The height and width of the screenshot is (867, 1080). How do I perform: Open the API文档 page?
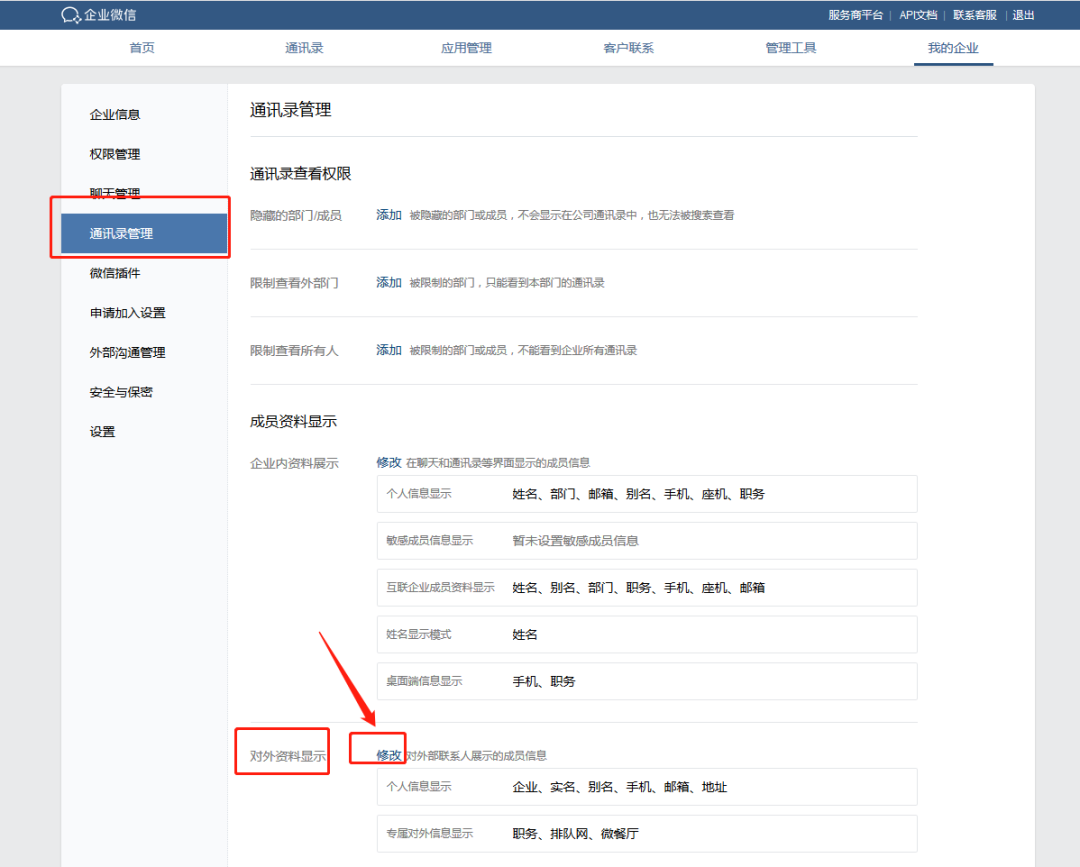coord(917,15)
